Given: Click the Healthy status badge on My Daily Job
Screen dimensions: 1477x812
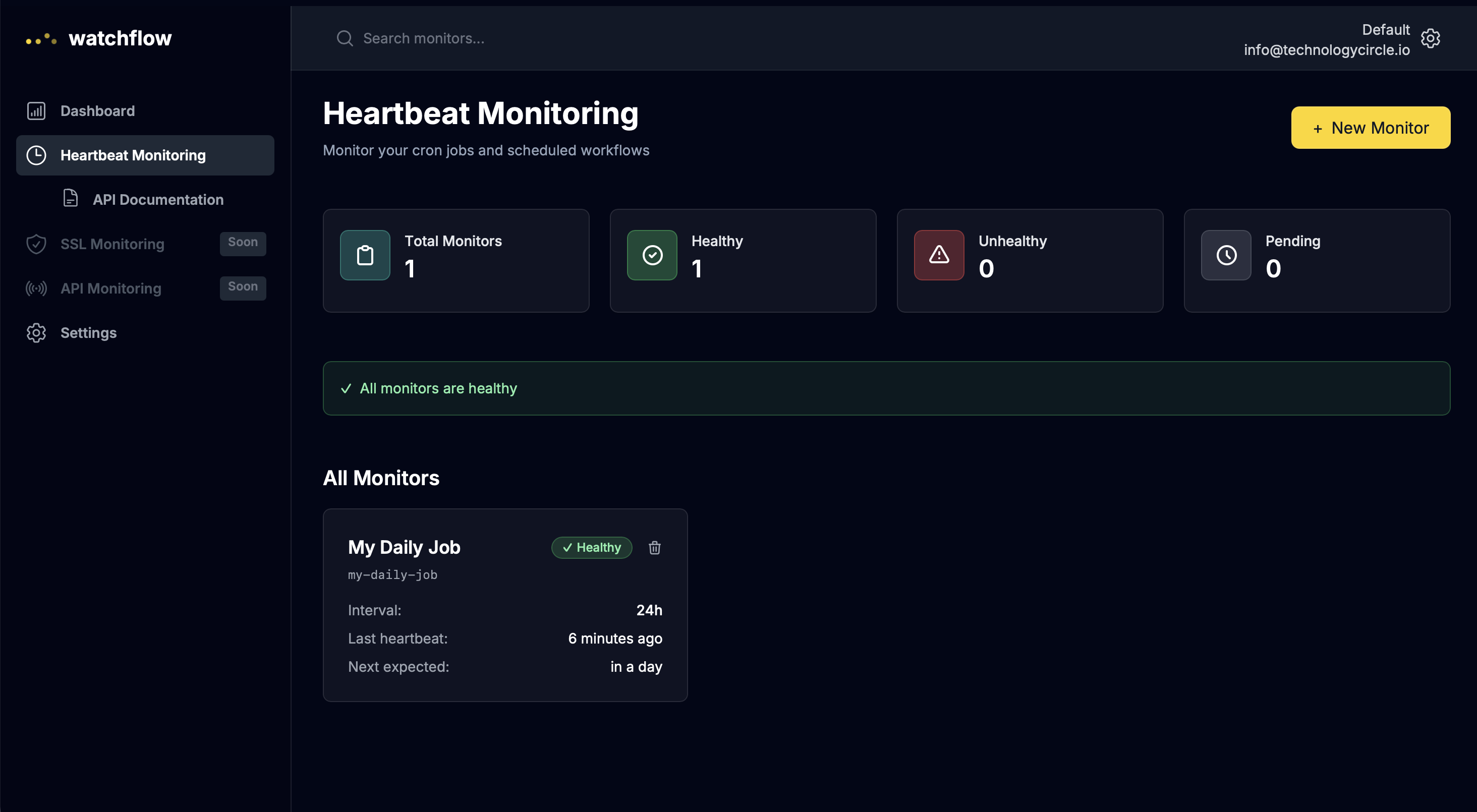Looking at the screenshot, I should click(x=592, y=548).
